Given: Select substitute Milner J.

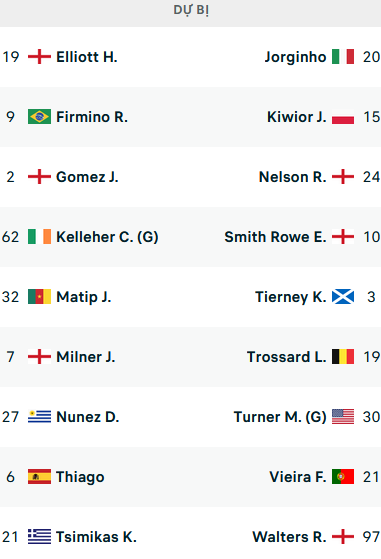Looking at the screenshot, I should [86, 357].
